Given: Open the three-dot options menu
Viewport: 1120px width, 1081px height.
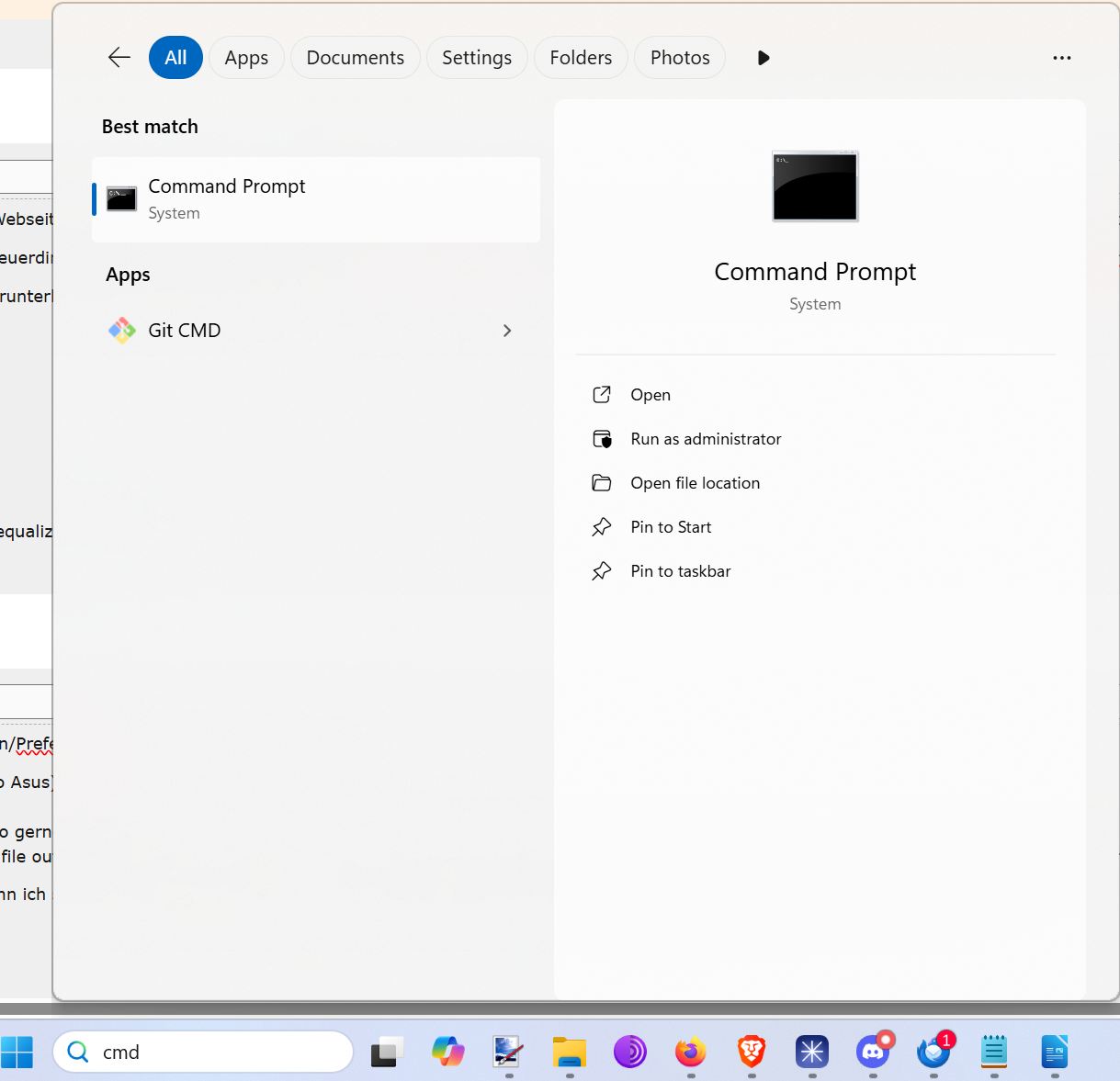Looking at the screenshot, I should pos(1062,58).
